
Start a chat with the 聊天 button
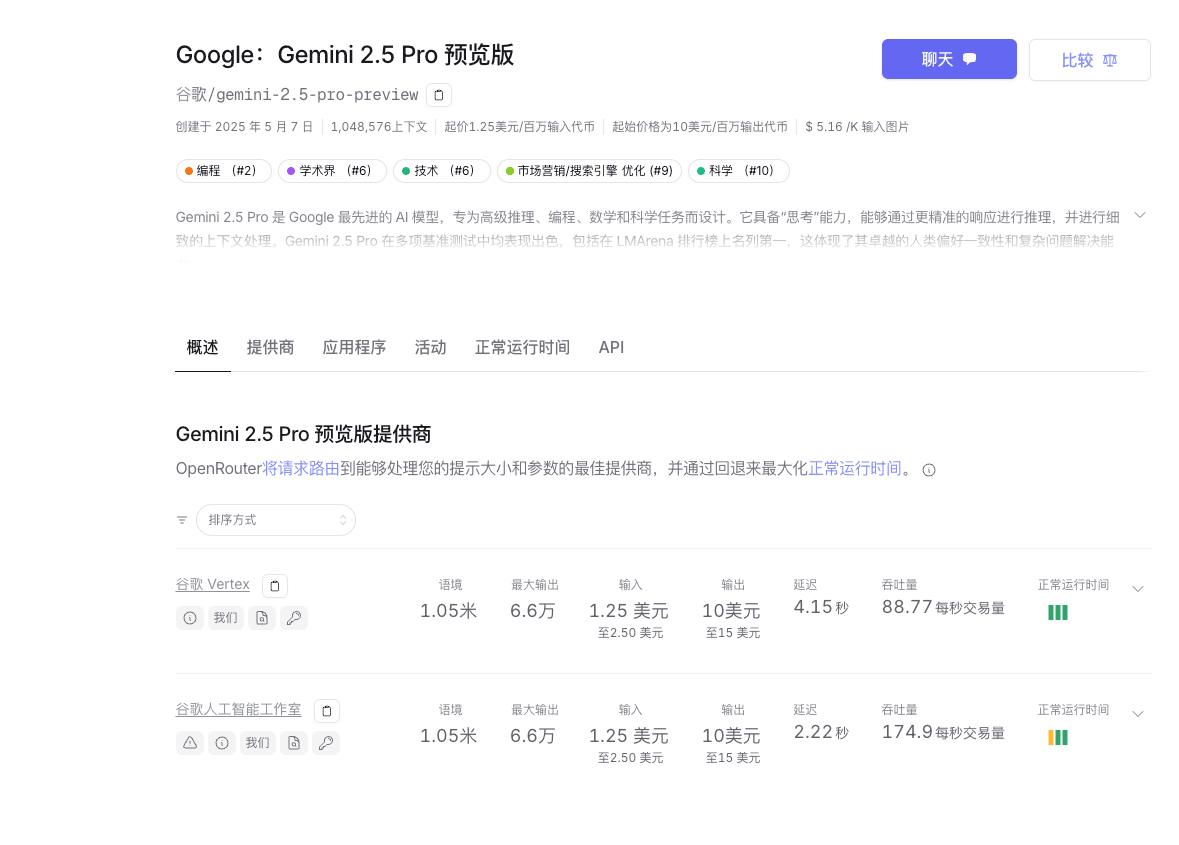(949, 59)
